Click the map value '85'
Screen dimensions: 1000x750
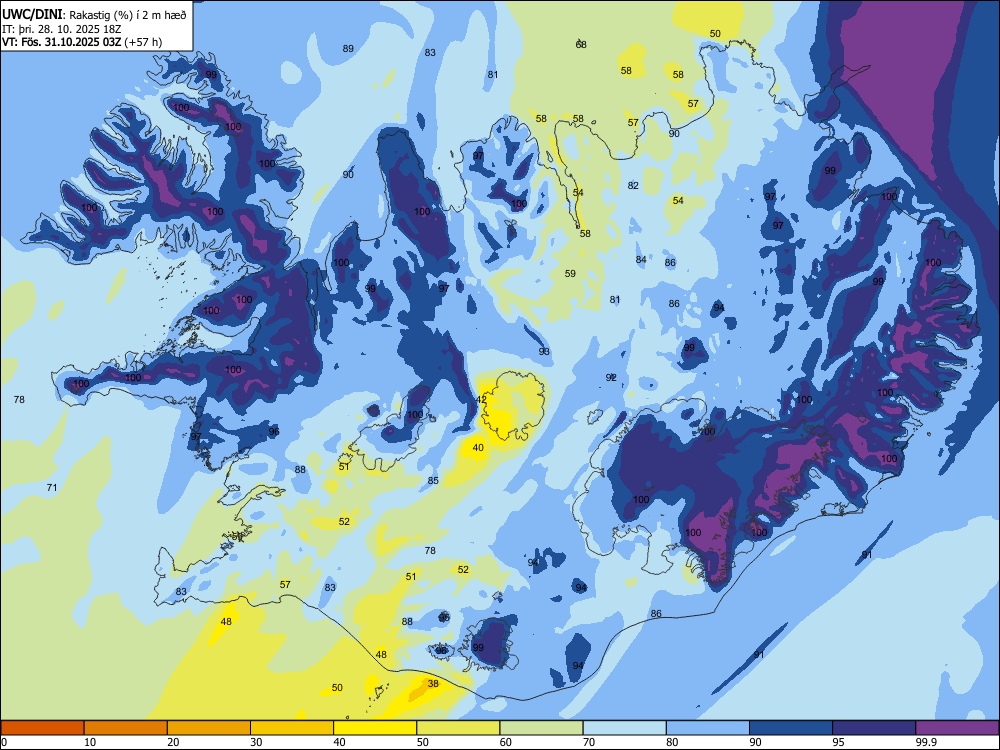(433, 480)
